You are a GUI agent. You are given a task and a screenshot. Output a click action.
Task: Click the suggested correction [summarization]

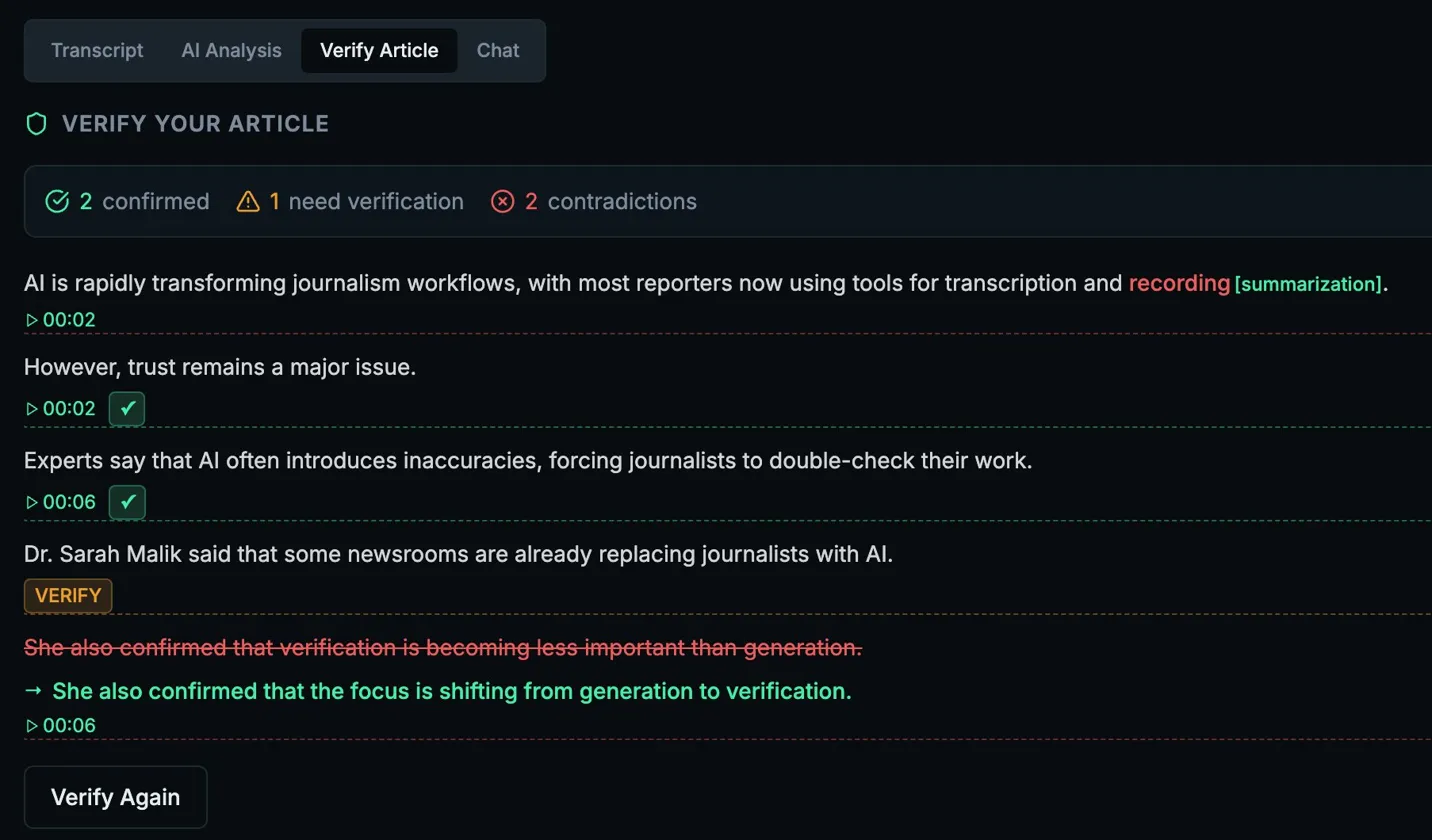1308,284
